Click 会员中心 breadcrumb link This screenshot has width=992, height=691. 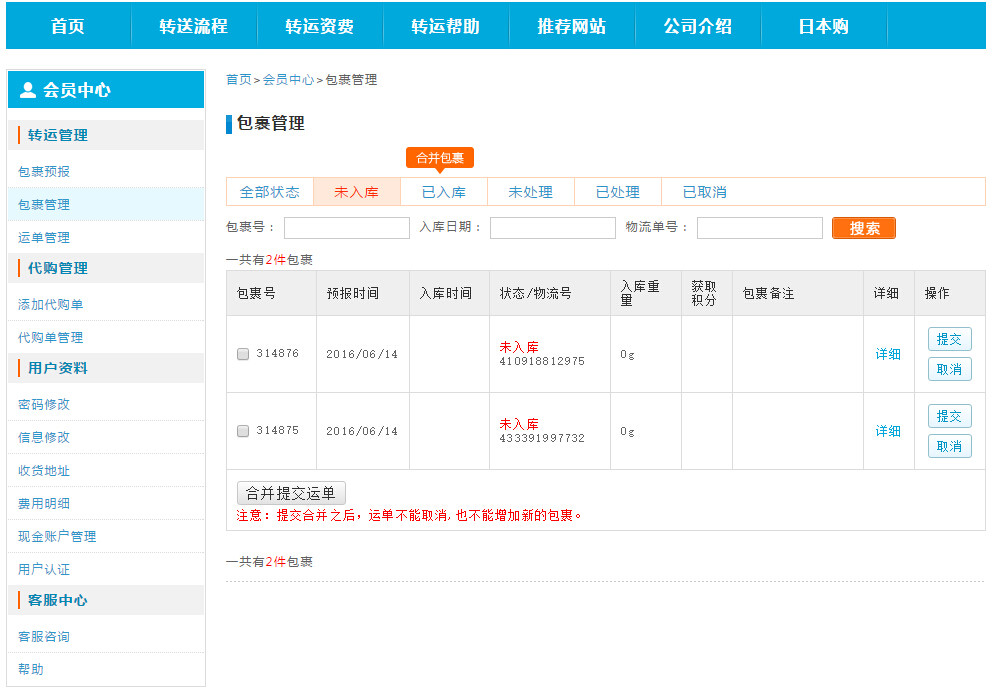pyautogui.click(x=288, y=80)
